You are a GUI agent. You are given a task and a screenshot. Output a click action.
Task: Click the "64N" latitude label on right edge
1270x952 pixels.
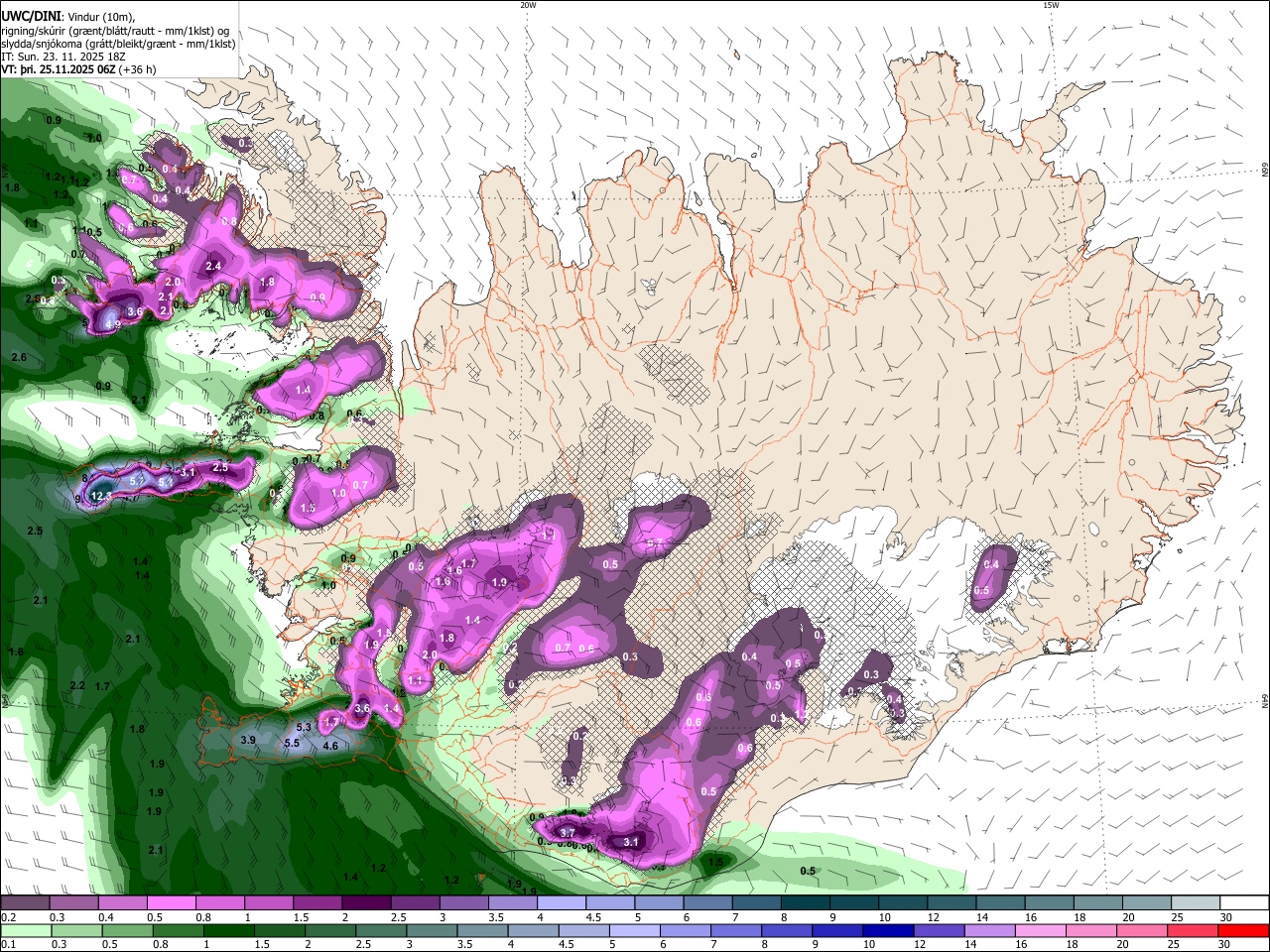click(x=1265, y=701)
